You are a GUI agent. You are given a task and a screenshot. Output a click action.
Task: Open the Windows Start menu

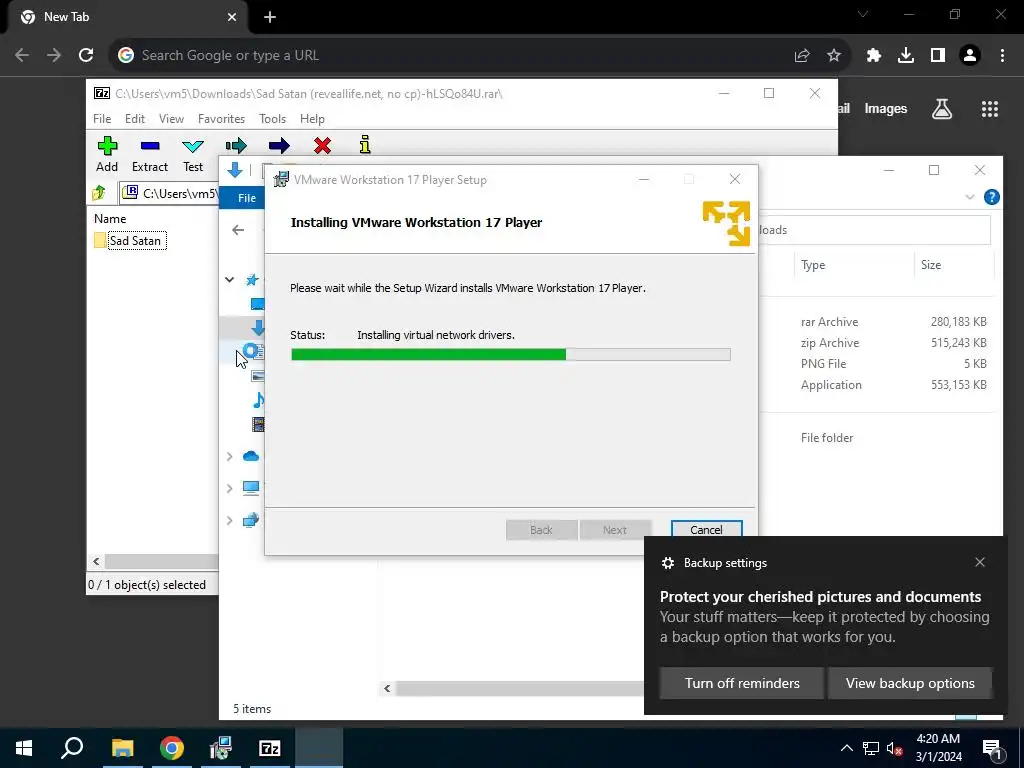(24, 748)
